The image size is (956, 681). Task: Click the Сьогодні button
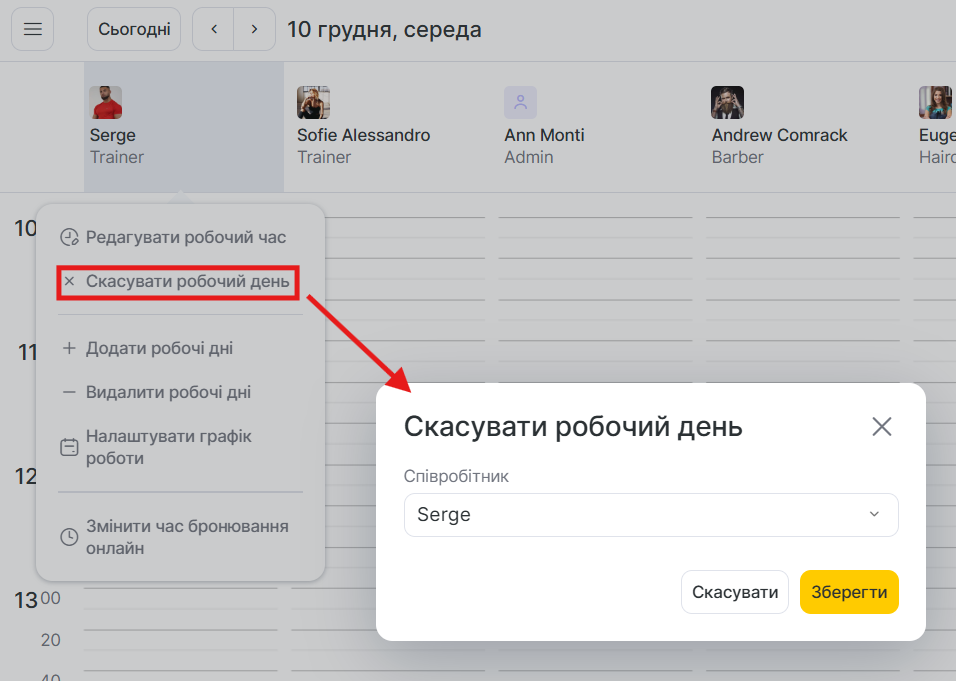point(134,29)
